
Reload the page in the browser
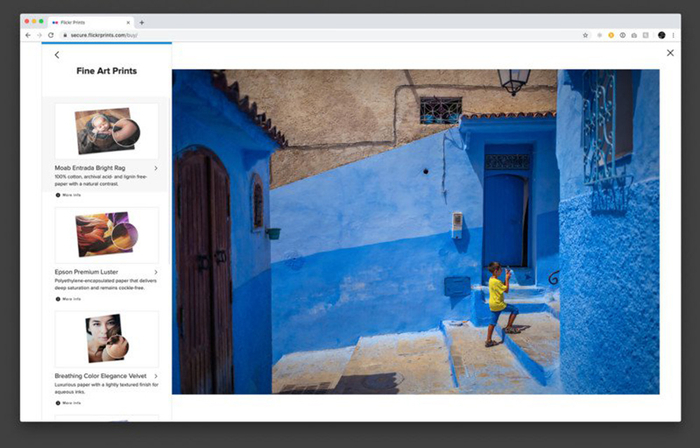[51, 35]
